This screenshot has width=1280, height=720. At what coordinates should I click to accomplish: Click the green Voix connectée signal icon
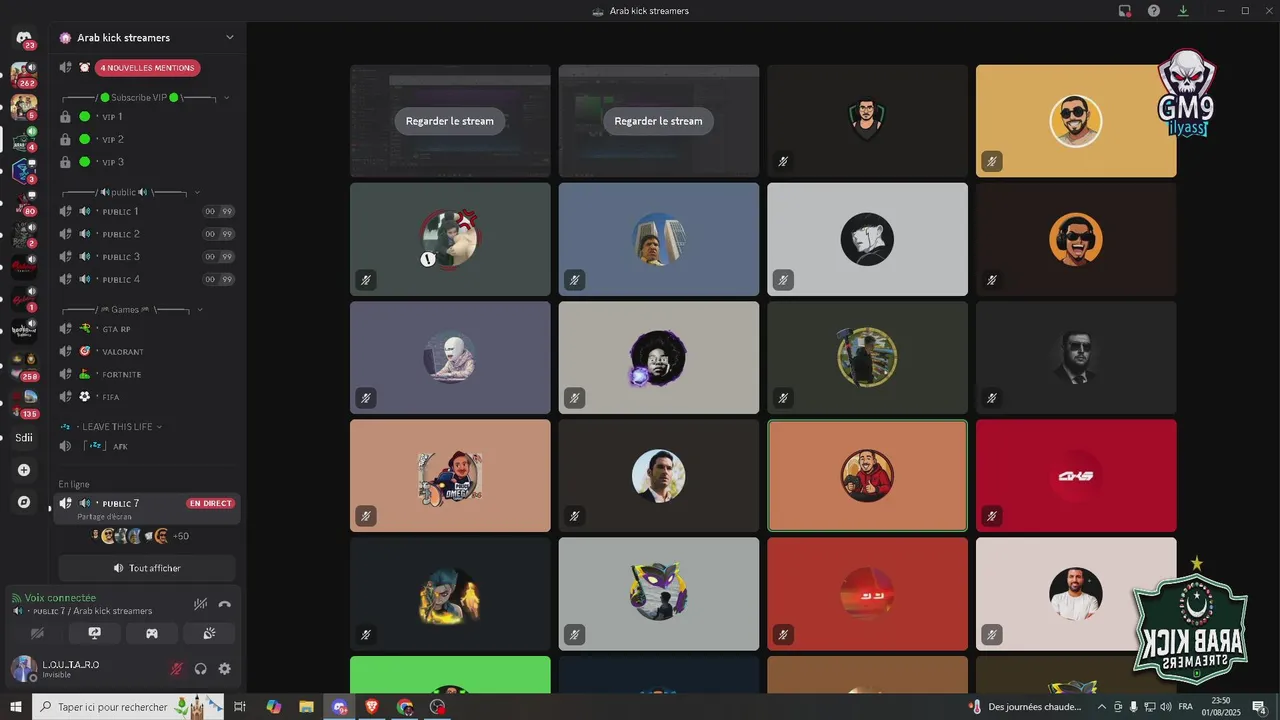tap(16, 598)
